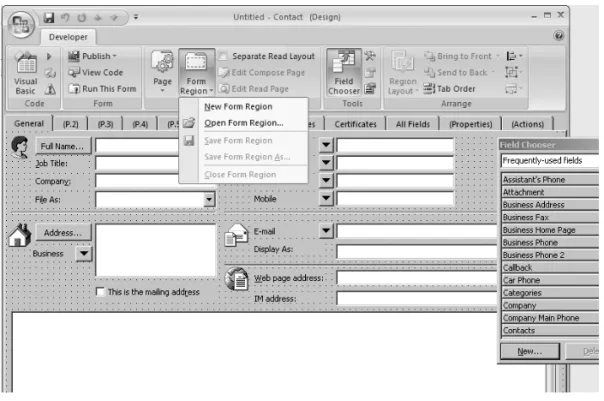Click the large notes body text area
Screen dimensions: 604x401
tap(279, 352)
